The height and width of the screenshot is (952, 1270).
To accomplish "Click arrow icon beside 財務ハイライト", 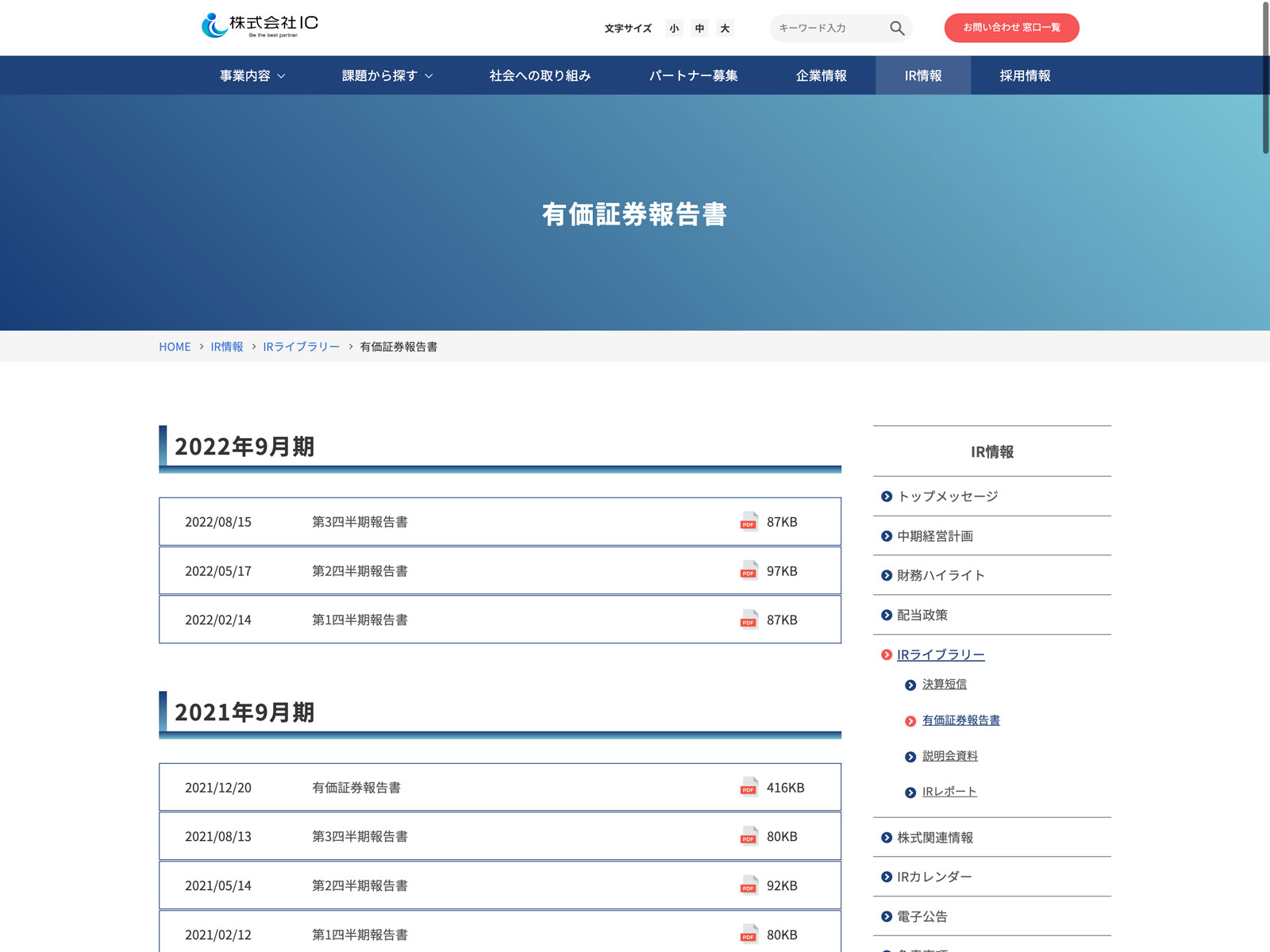I will point(887,576).
